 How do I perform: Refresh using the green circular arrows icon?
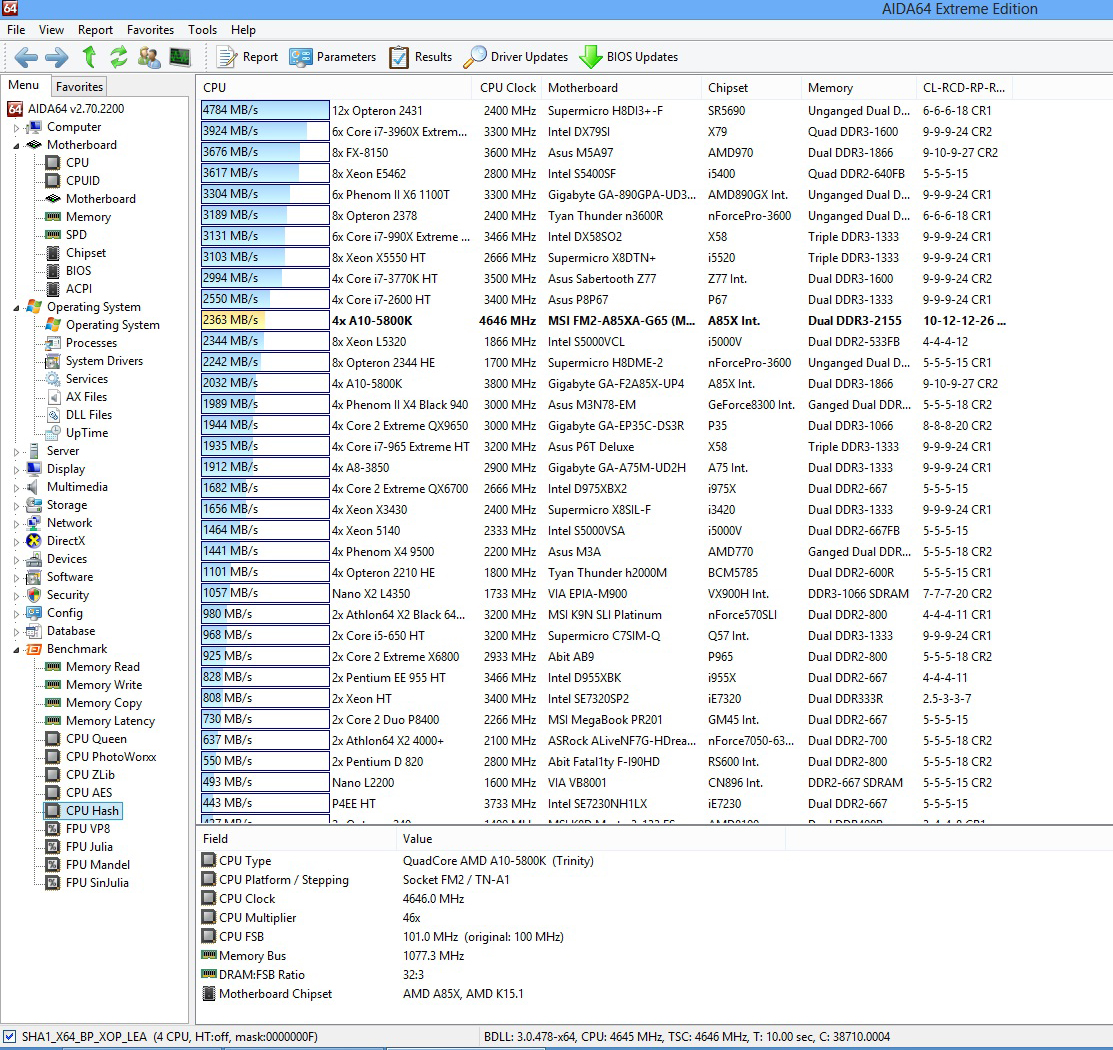pos(119,57)
